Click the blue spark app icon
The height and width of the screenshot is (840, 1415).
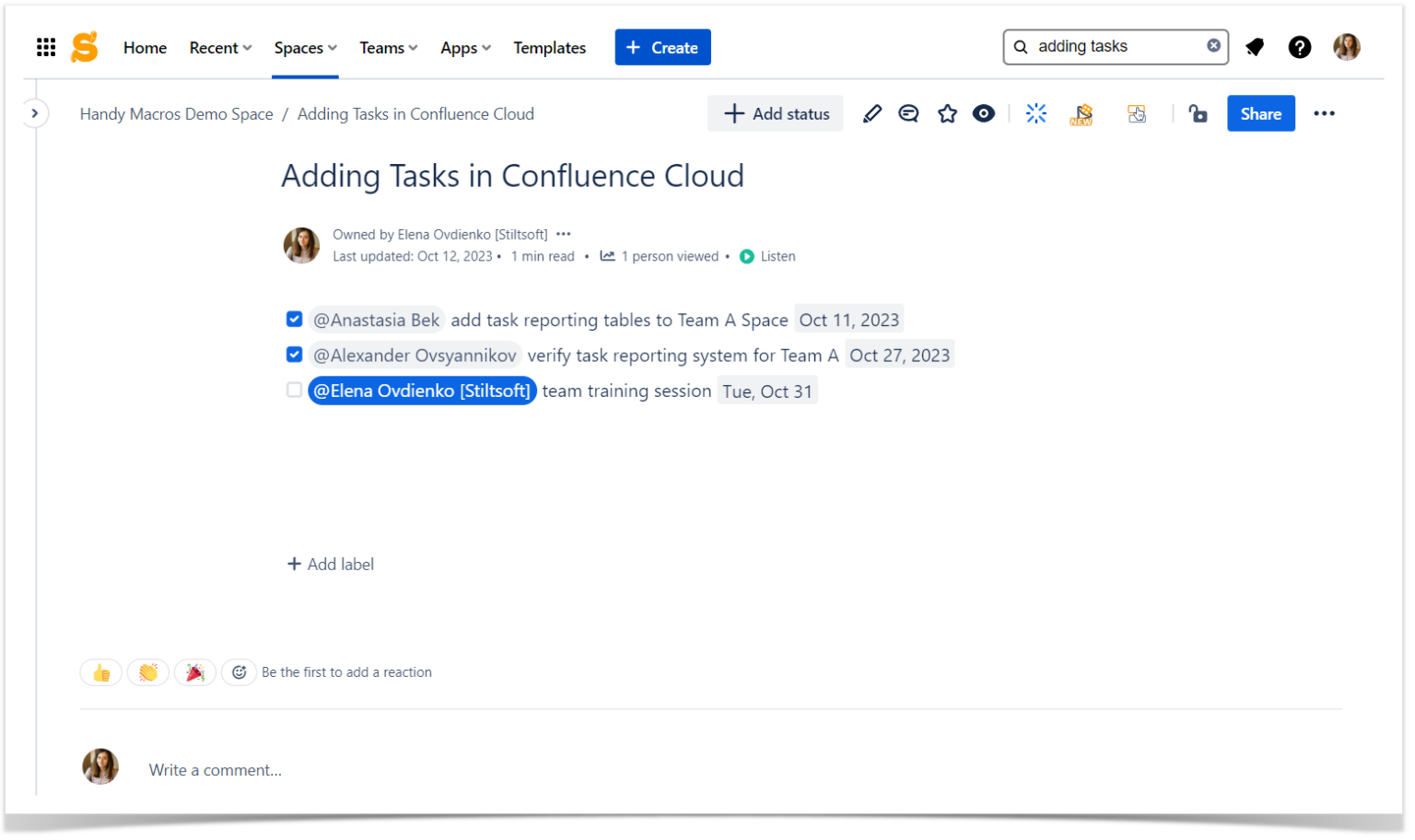point(1035,113)
